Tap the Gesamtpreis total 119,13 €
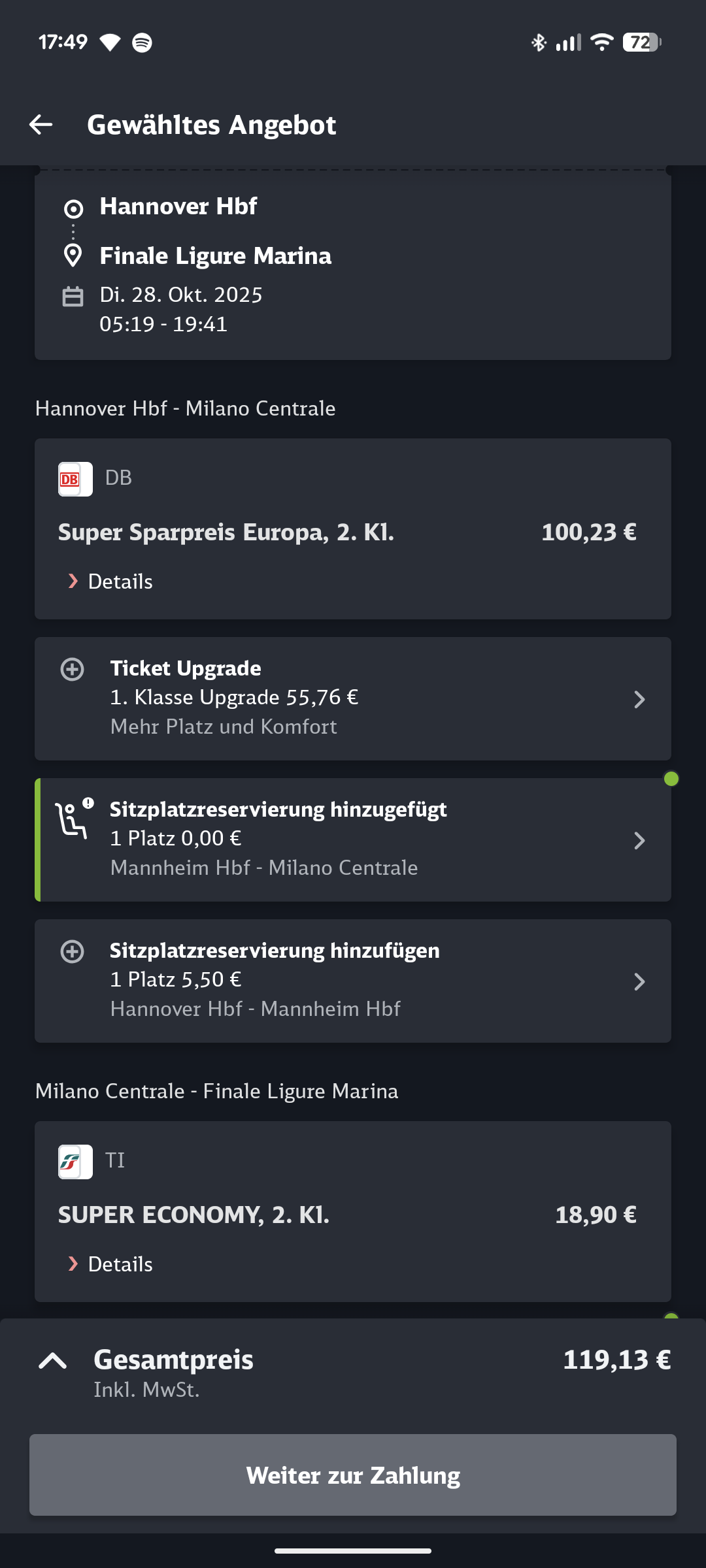 pyautogui.click(x=616, y=1360)
